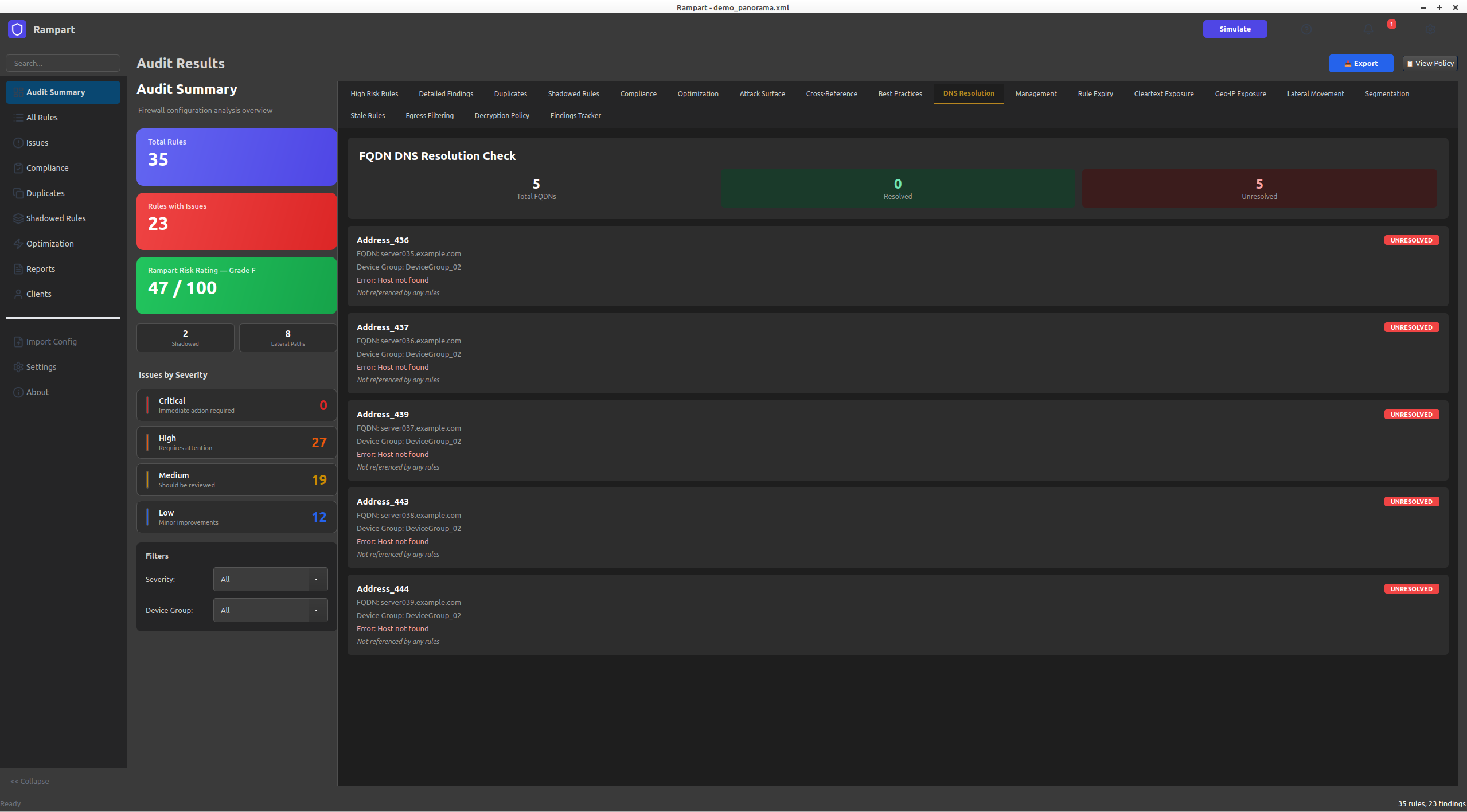Open View Policy
This screenshot has height=812, width=1467.
pyautogui.click(x=1429, y=63)
